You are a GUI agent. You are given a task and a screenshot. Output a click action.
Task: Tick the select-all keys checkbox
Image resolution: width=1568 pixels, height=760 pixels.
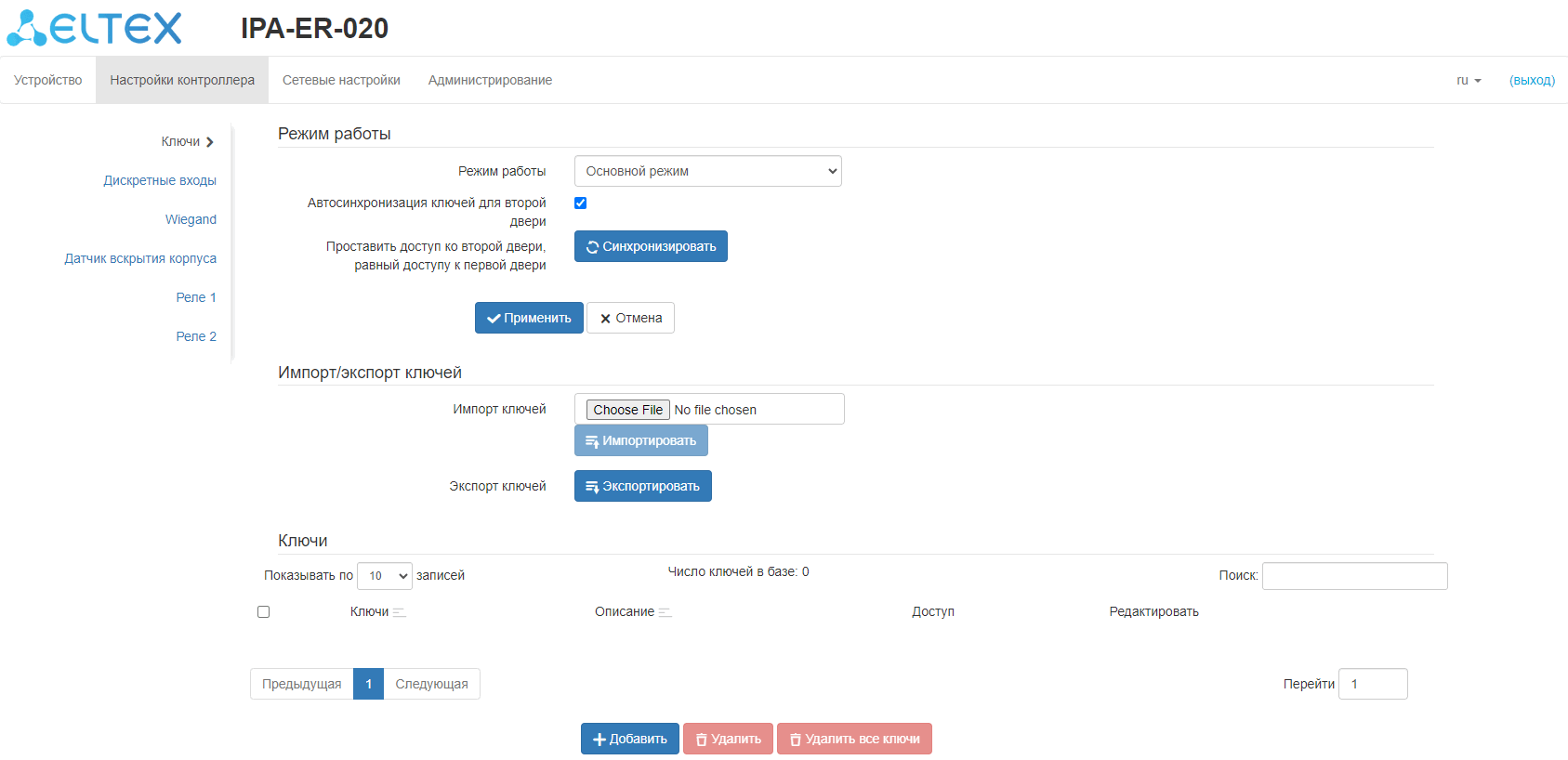[264, 612]
